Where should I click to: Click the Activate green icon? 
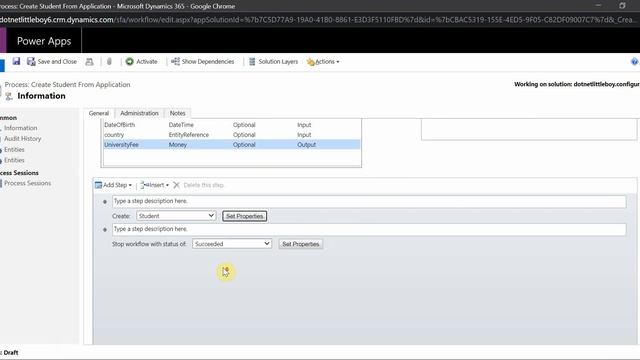click(130, 62)
